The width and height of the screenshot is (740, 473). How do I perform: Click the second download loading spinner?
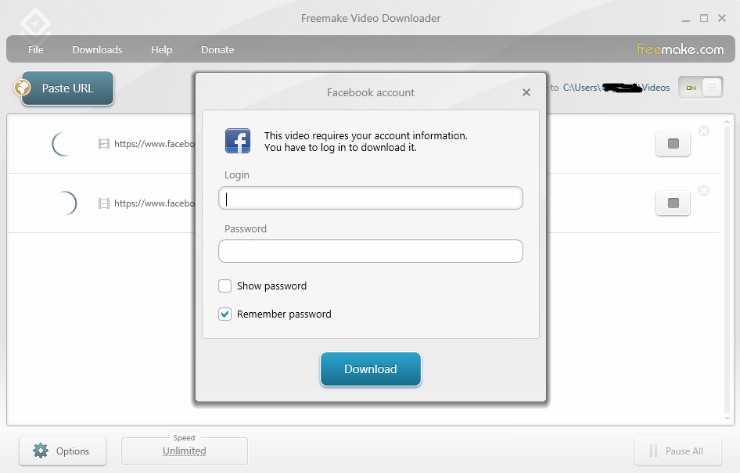67,203
